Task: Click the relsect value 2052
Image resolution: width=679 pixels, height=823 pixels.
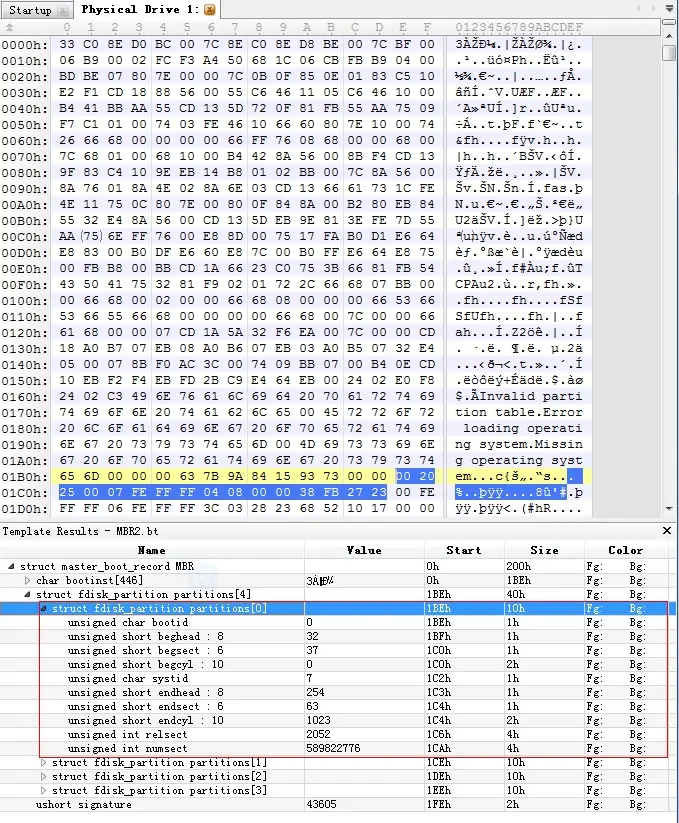Action: 318,734
